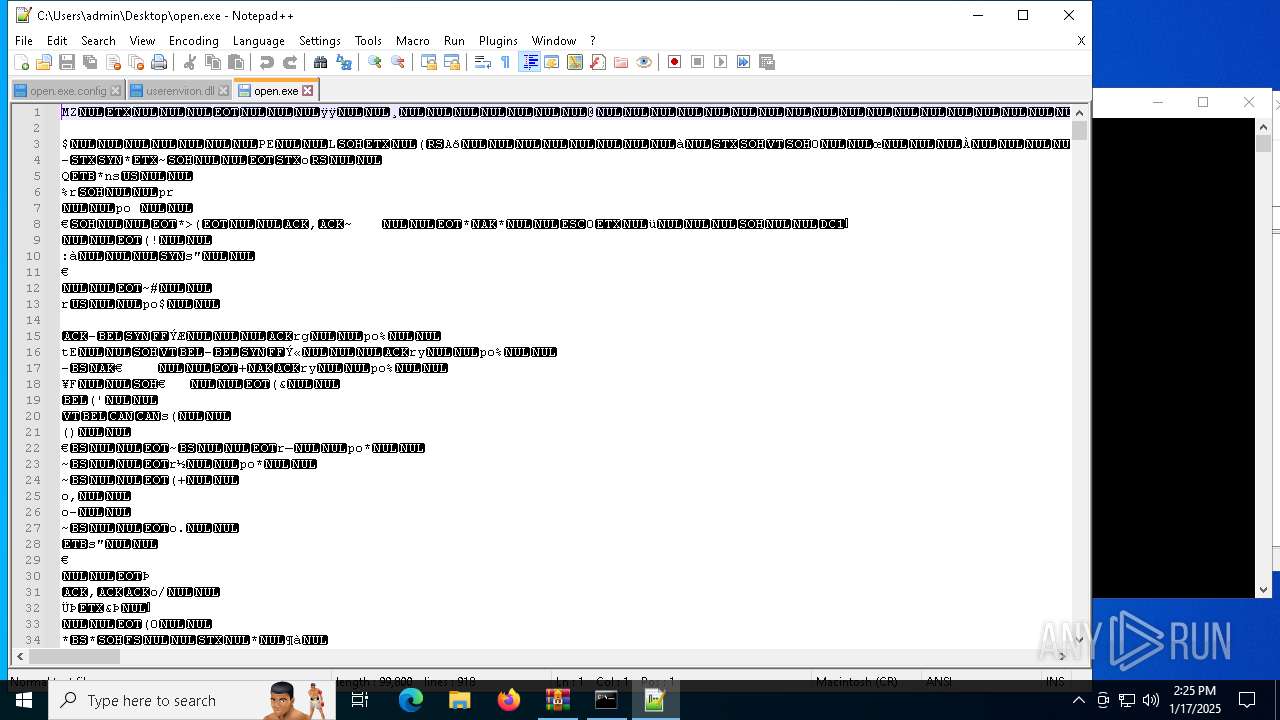The height and width of the screenshot is (720, 1280).
Task: Click the vertical scrollbar down arrow
Action: (x=1079, y=639)
